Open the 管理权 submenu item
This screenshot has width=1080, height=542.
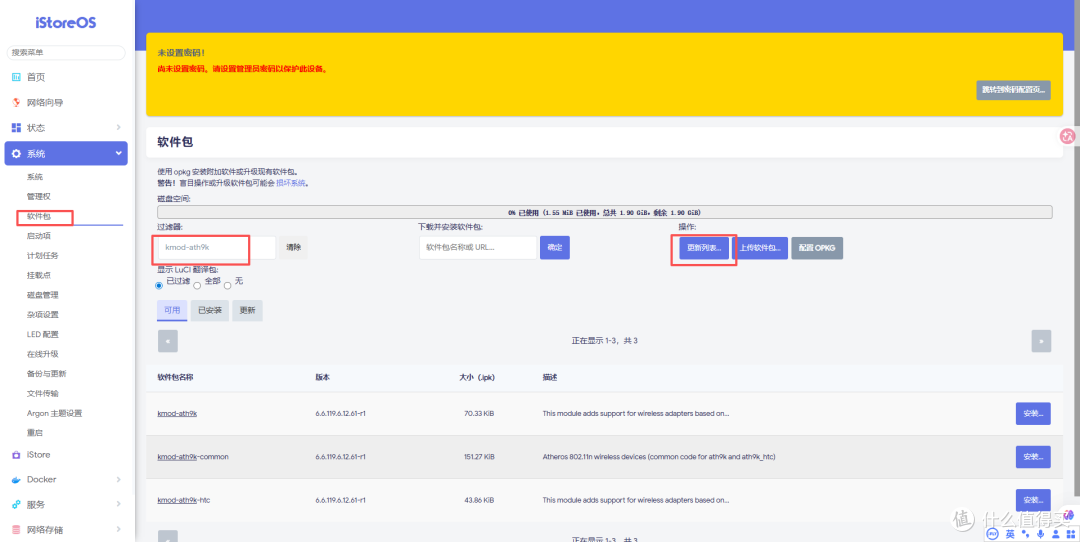(x=39, y=196)
